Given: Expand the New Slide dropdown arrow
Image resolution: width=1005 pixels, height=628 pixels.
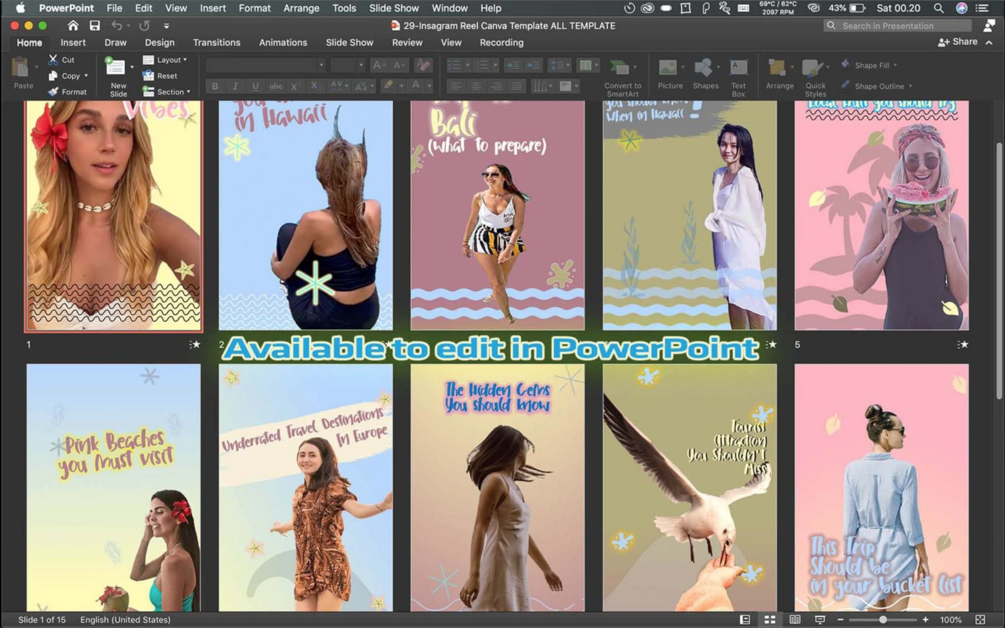Looking at the screenshot, I should pyautogui.click(x=132, y=67).
